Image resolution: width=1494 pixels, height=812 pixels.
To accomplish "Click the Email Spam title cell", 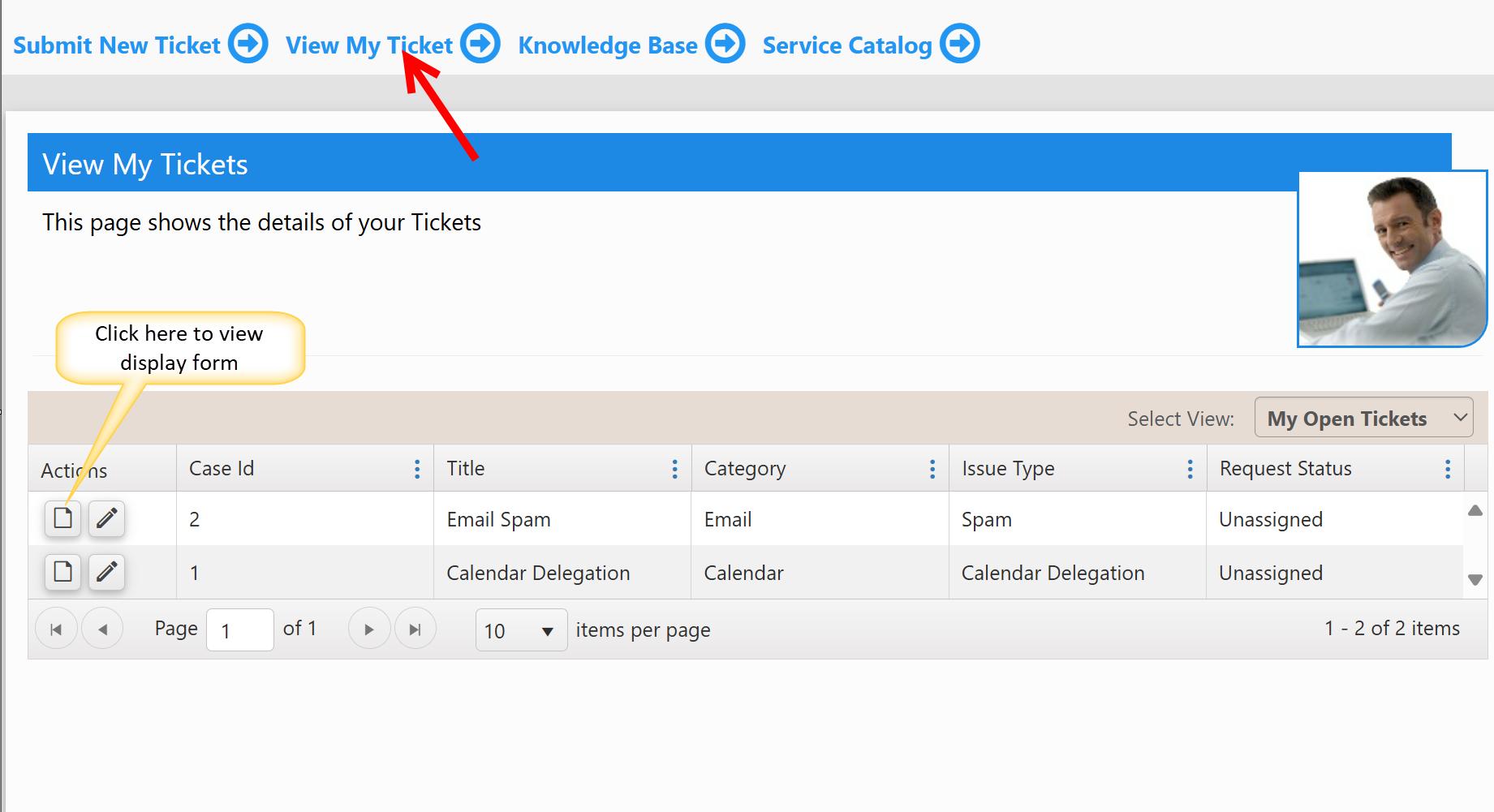I will [x=562, y=519].
